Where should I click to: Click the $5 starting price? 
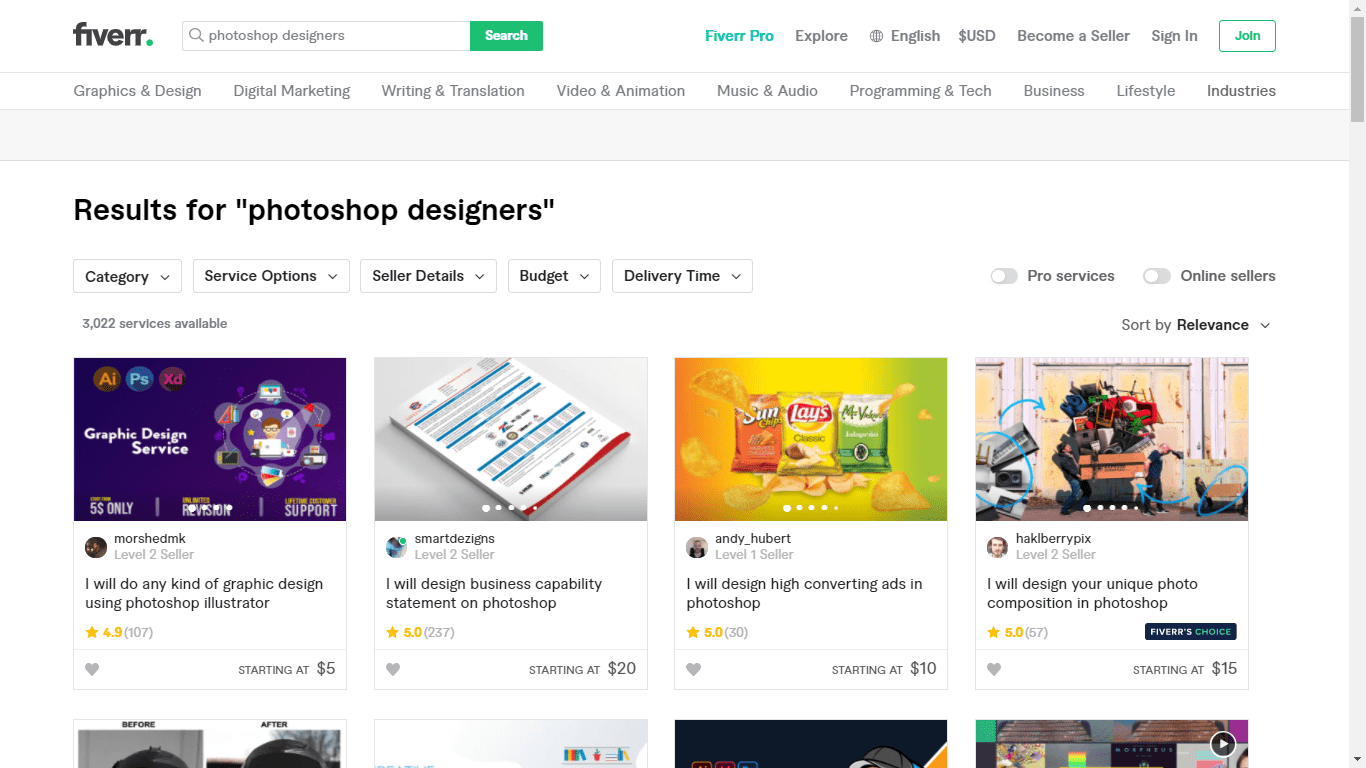(326, 669)
